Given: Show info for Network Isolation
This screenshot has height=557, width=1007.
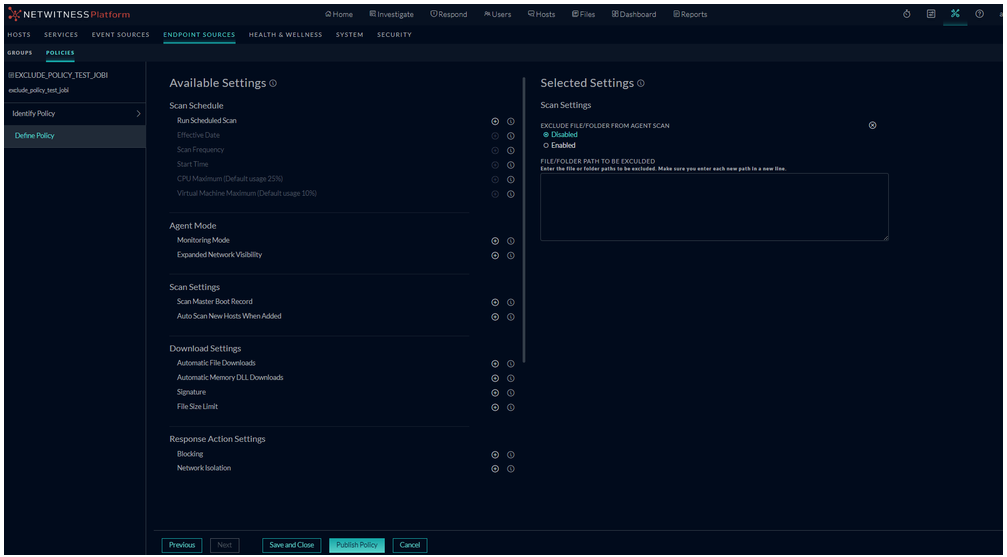Looking at the screenshot, I should pos(511,469).
